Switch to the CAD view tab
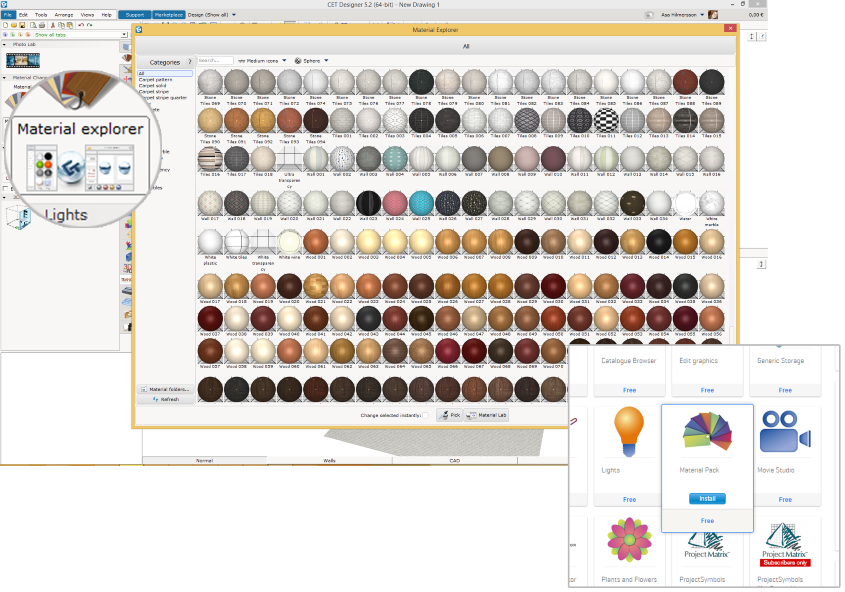This screenshot has height=592, width=845. coord(455,461)
